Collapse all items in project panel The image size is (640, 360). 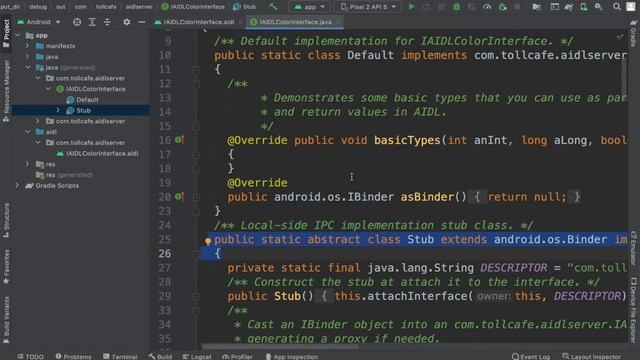[x=107, y=22]
